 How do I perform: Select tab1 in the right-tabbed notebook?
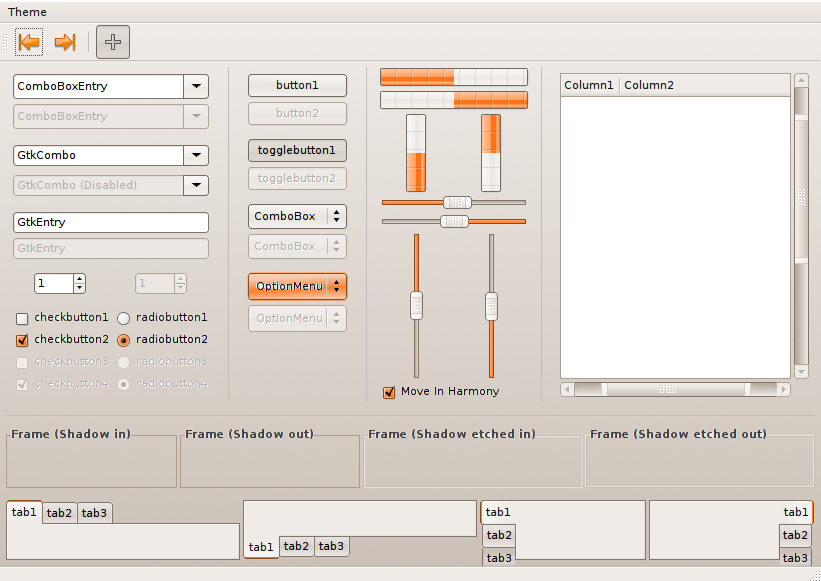(x=795, y=512)
